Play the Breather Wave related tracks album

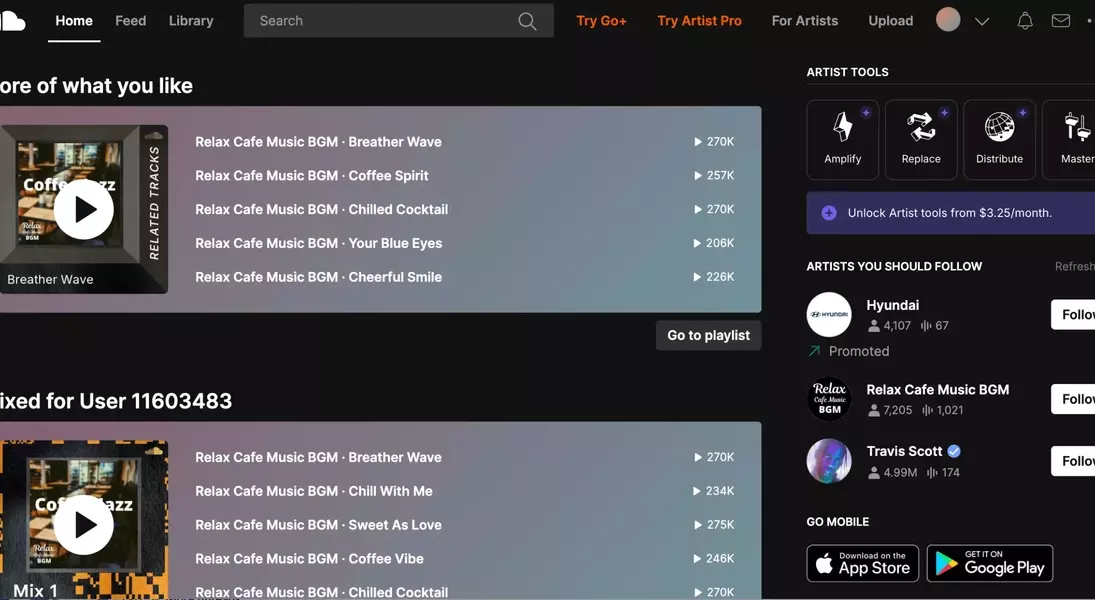pyautogui.click(x=83, y=209)
